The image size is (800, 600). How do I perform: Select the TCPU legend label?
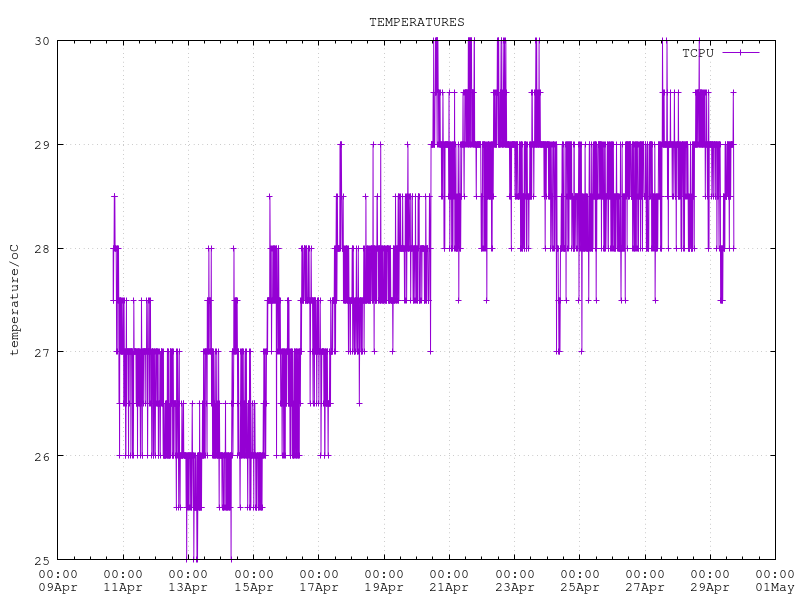[x=698, y=53]
